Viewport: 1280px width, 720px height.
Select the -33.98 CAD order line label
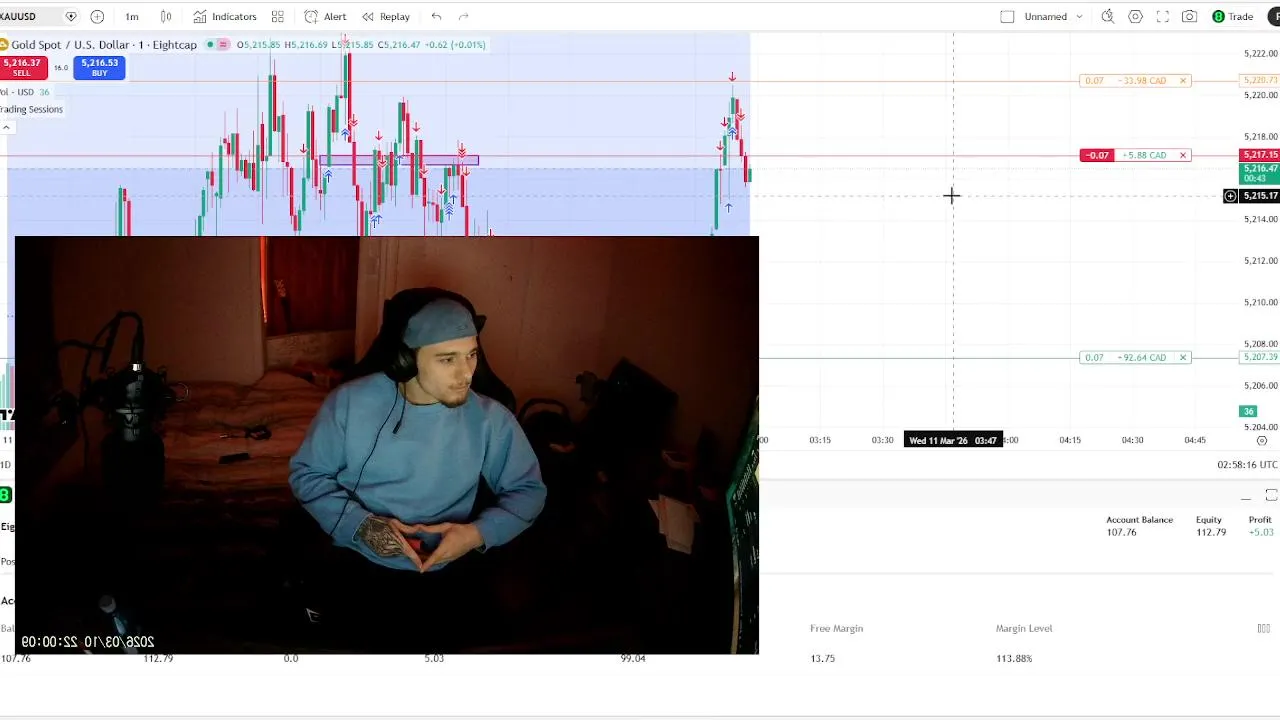coord(1142,80)
